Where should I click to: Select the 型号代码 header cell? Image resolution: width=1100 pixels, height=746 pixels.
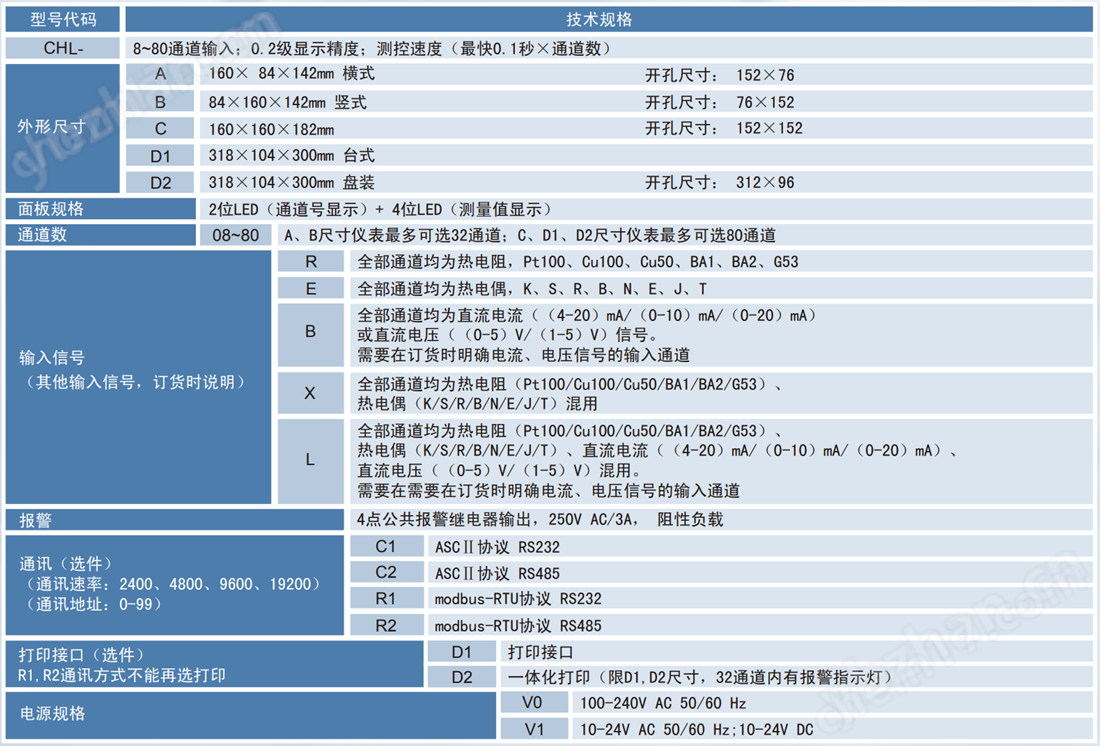coord(61,19)
